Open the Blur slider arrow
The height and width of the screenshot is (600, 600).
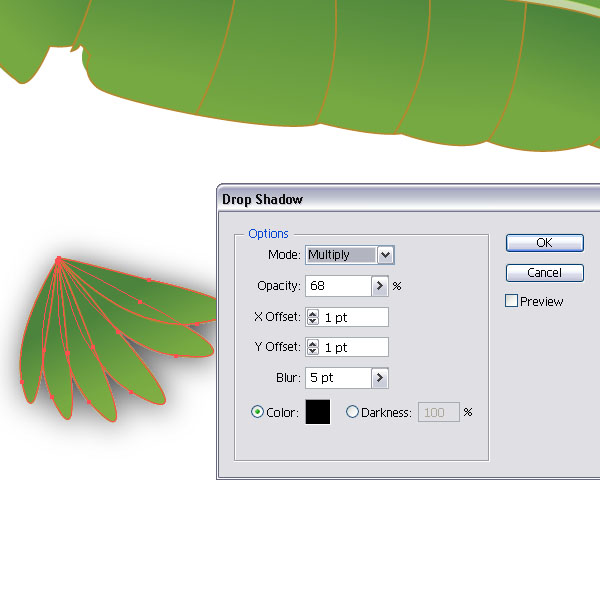[x=380, y=378]
